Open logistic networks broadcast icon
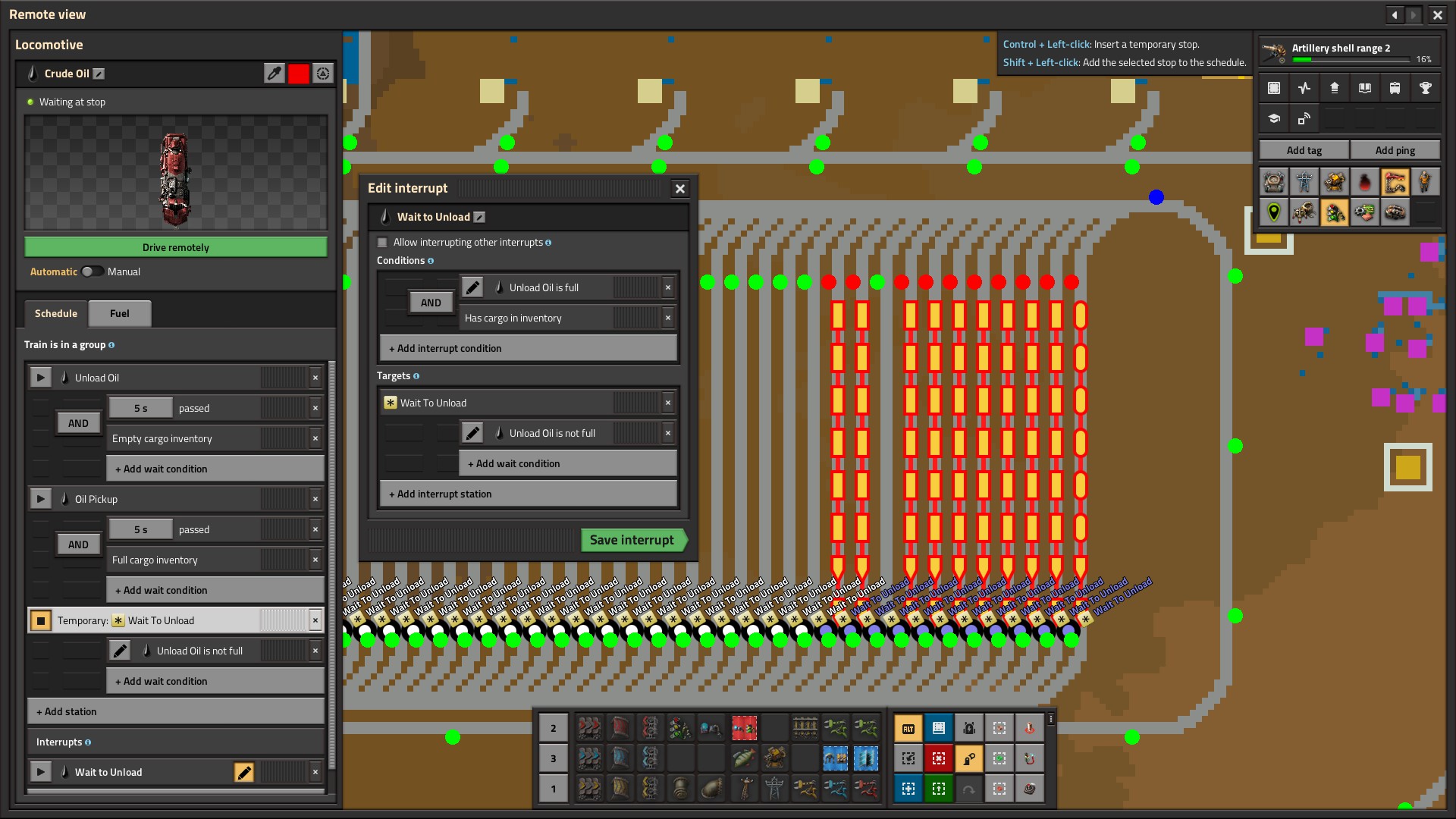Viewport: 1456px width, 819px height. pyautogui.click(x=1304, y=118)
